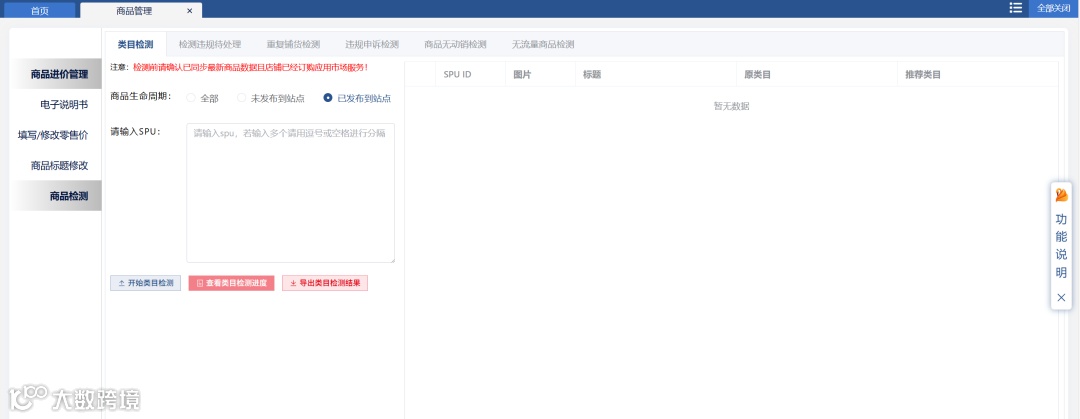Click the 导出类目检测结果 button

tap(325, 283)
